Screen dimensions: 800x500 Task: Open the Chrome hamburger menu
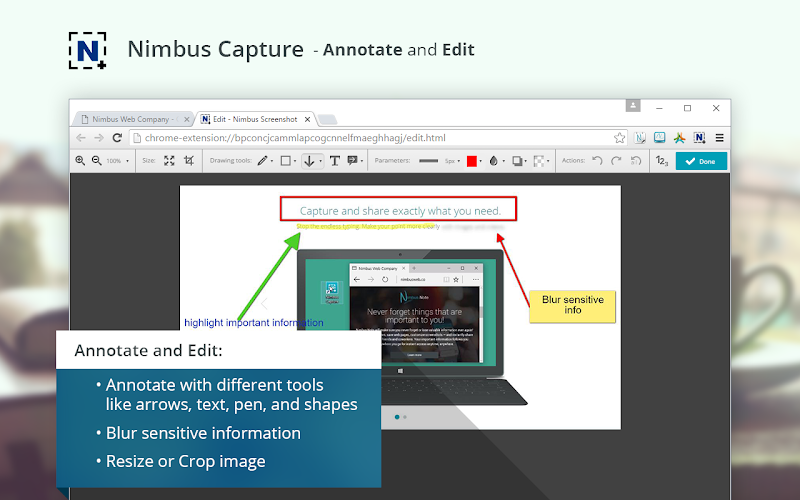point(719,138)
